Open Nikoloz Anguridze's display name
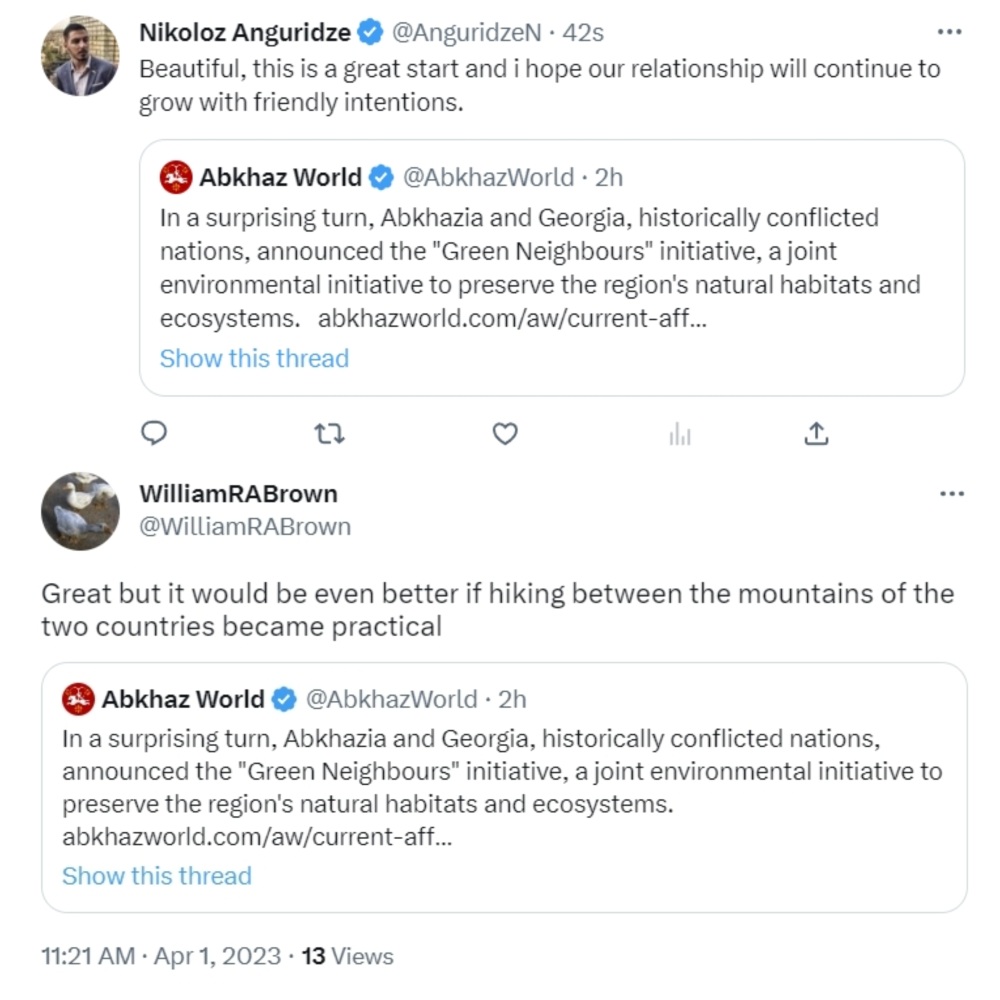The image size is (1000, 1000). click(x=245, y=33)
